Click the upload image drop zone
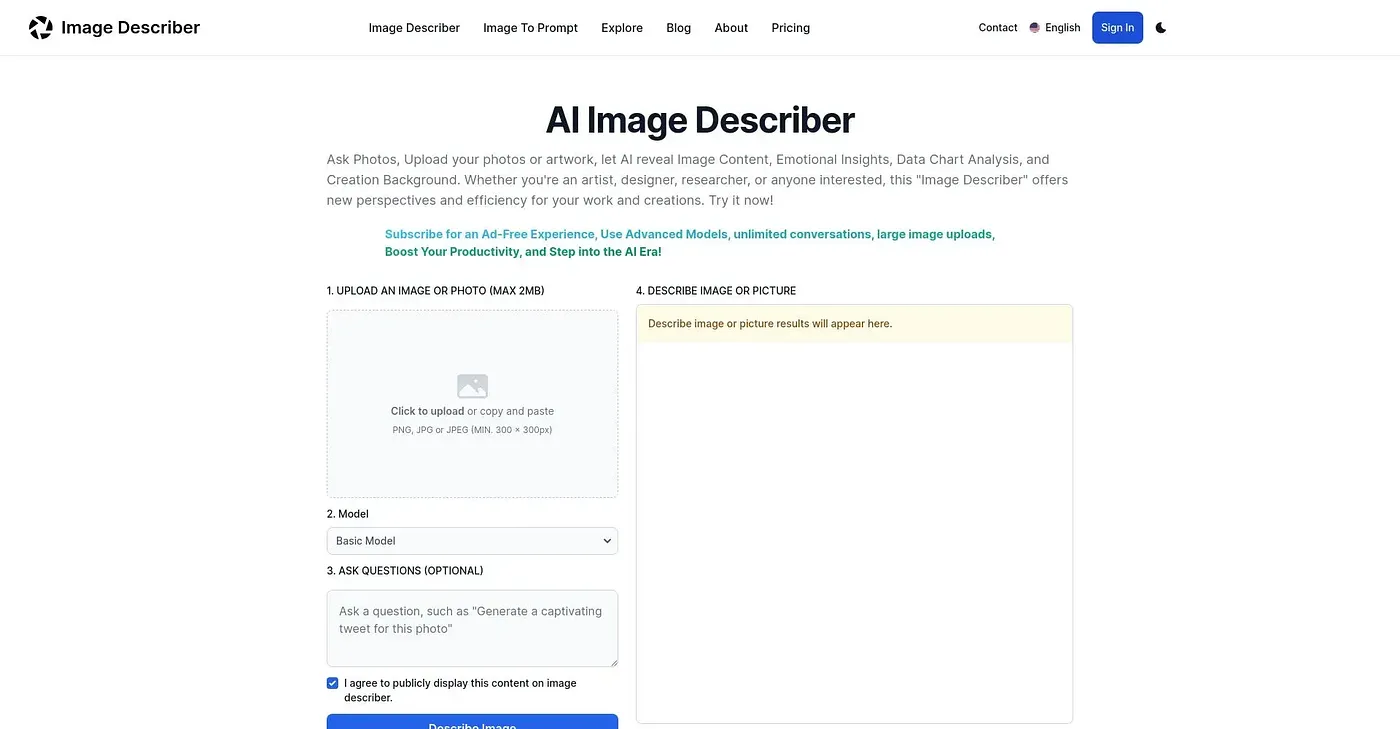 point(472,404)
